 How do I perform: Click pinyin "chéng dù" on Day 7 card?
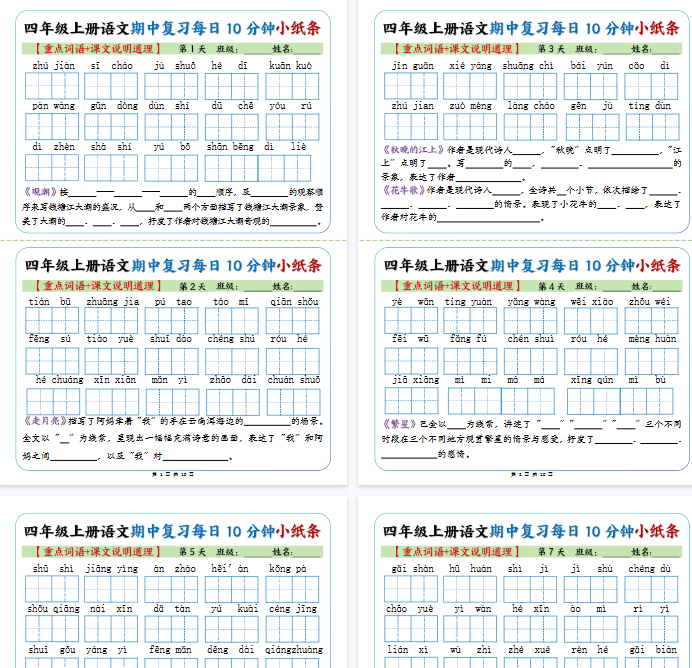[650, 569]
